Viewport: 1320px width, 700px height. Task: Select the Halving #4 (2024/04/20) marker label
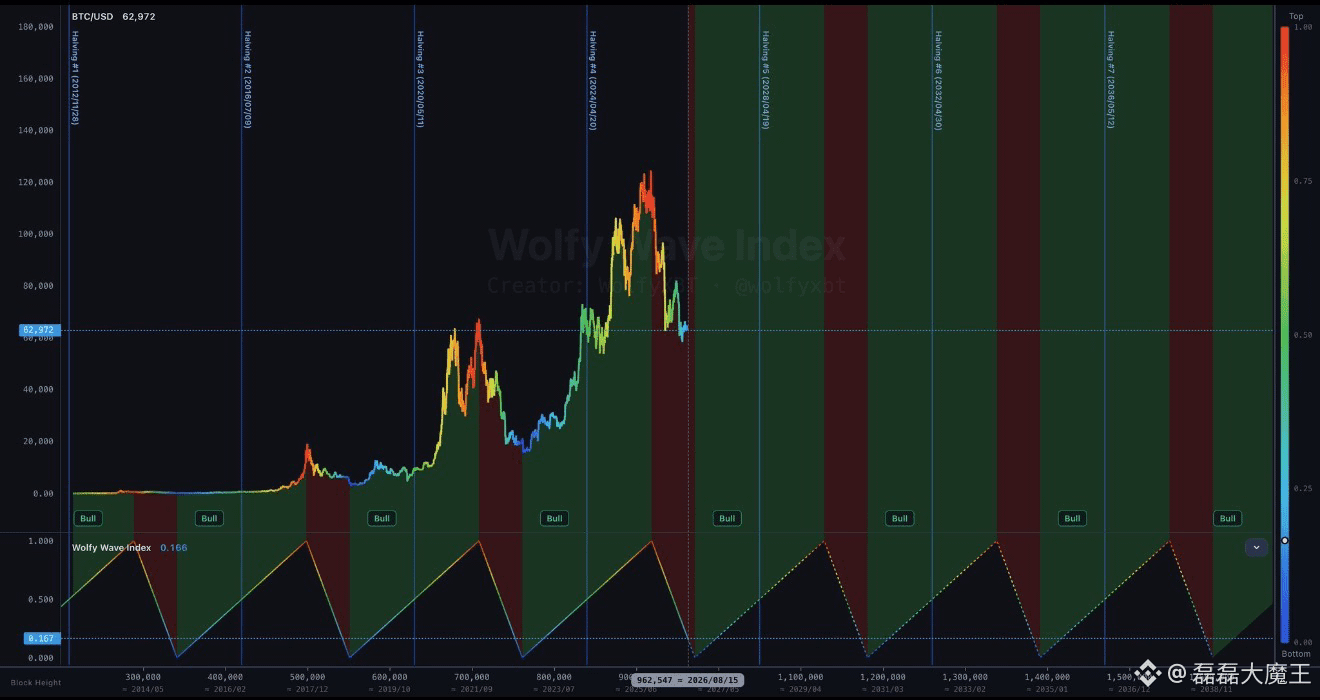pyautogui.click(x=593, y=80)
